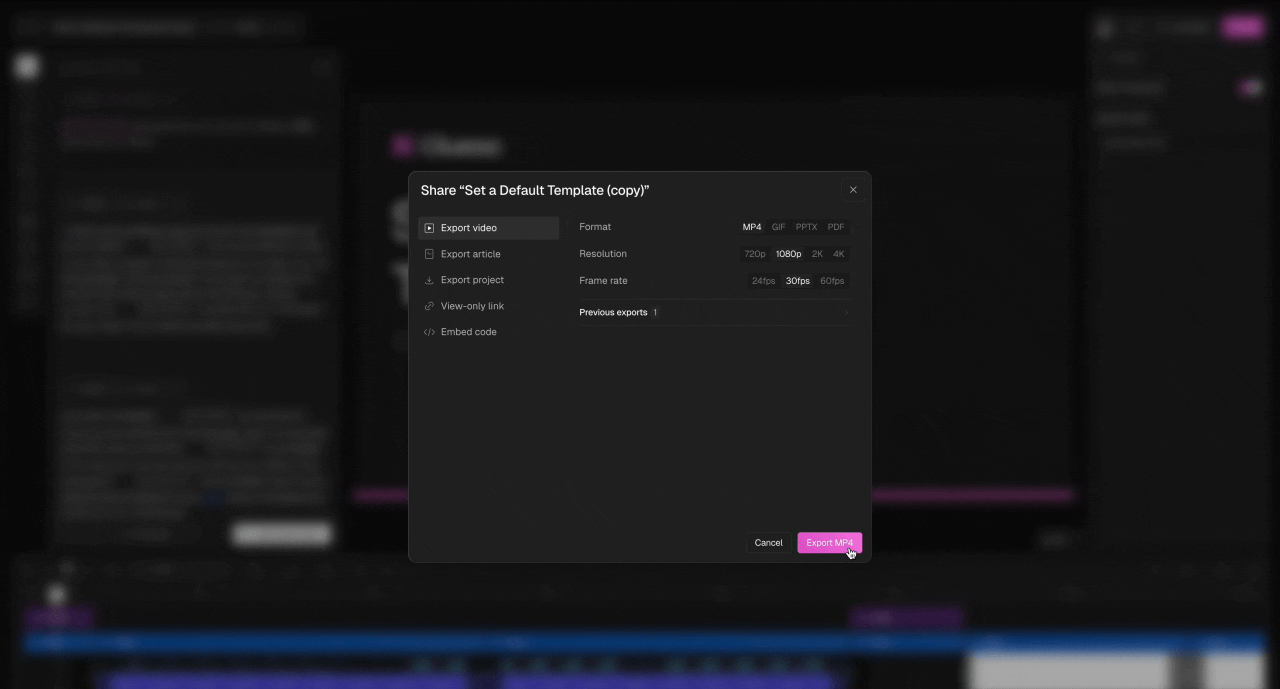This screenshot has height=689, width=1280.
Task: Choose MP4 as the export format
Action: (752, 227)
